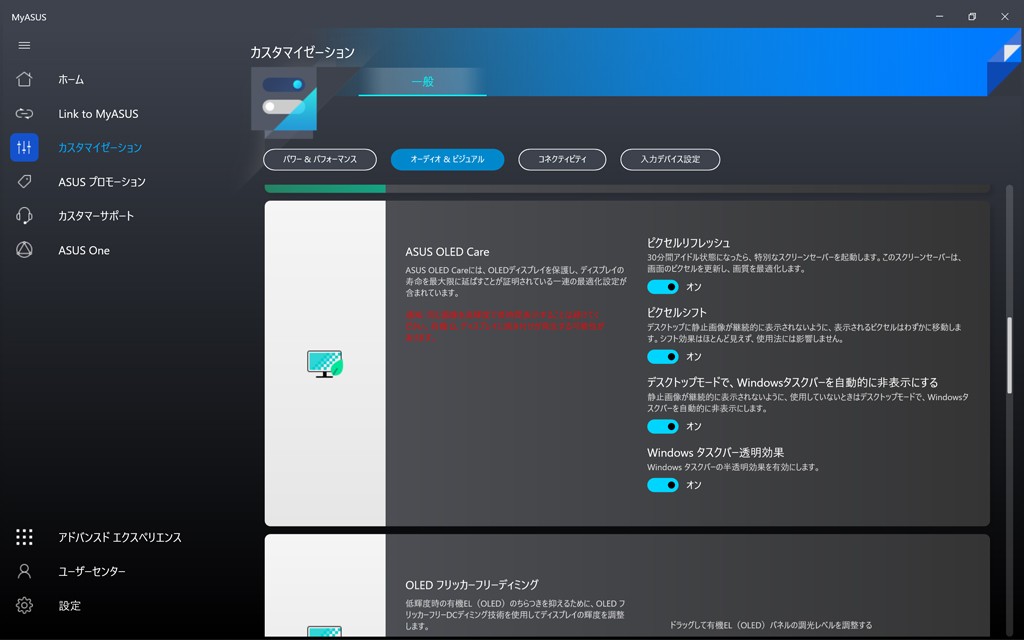Toggle Windows タスクバー透明効果 switch
This screenshot has width=1024, height=640.
(x=663, y=485)
